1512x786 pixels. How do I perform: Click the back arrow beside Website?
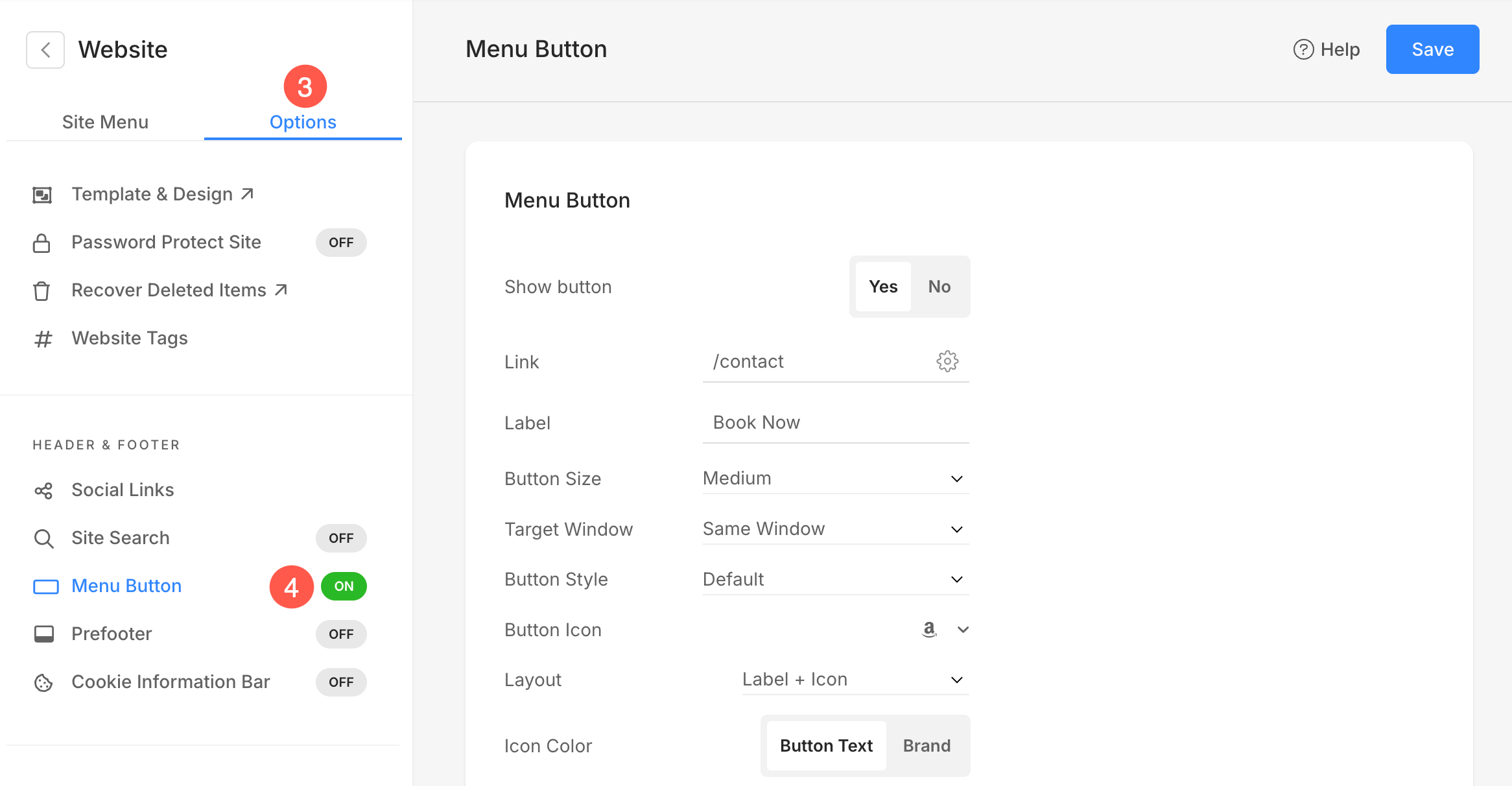coord(45,50)
